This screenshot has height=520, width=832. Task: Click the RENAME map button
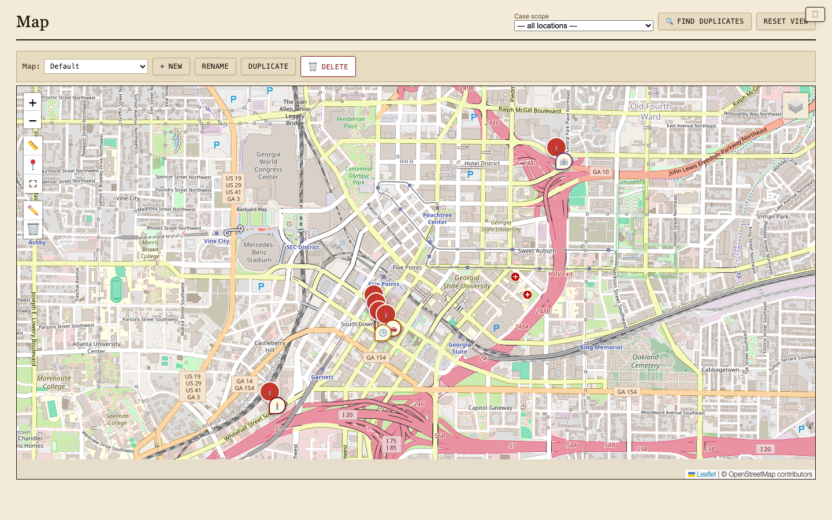(x=215, y=66)
